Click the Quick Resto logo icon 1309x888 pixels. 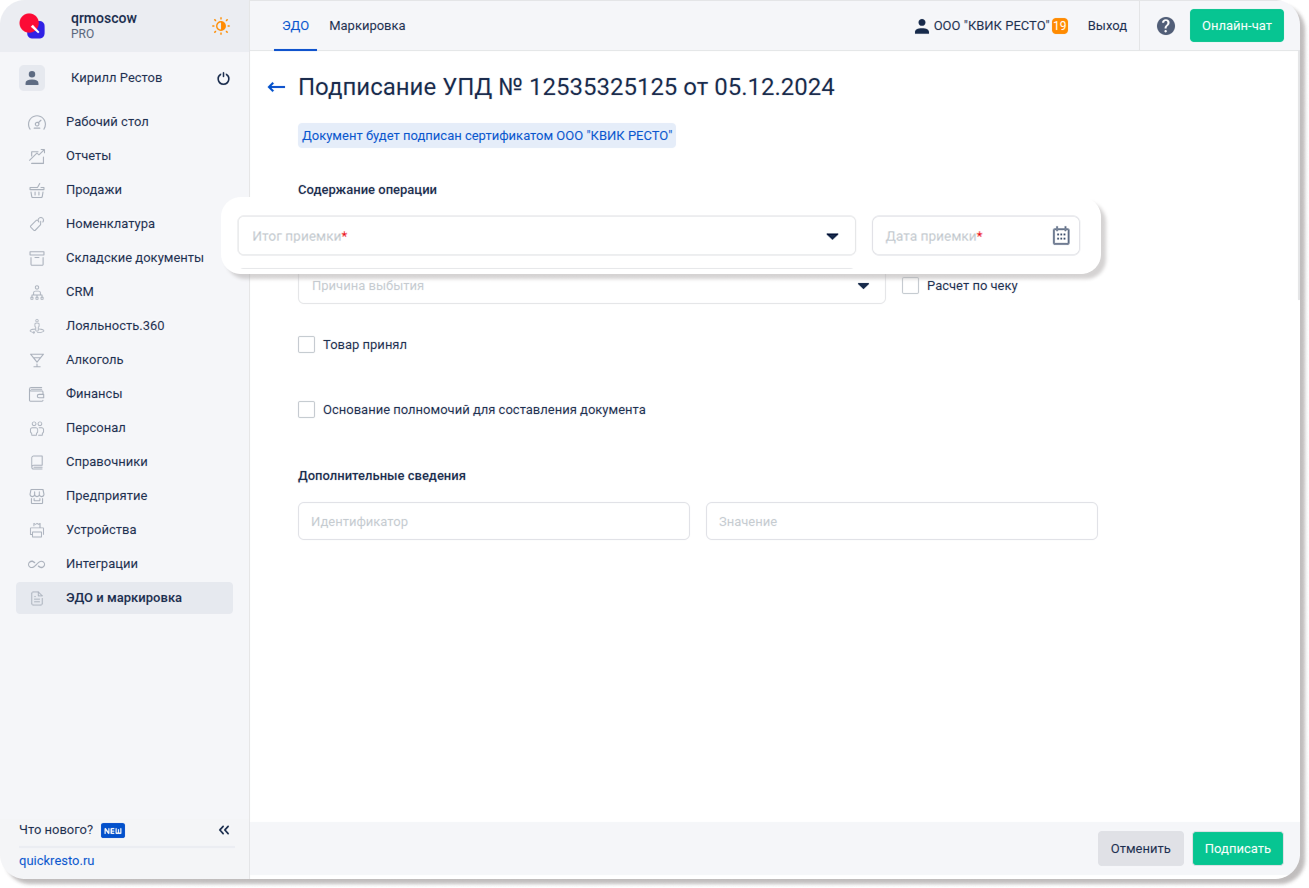33,26
